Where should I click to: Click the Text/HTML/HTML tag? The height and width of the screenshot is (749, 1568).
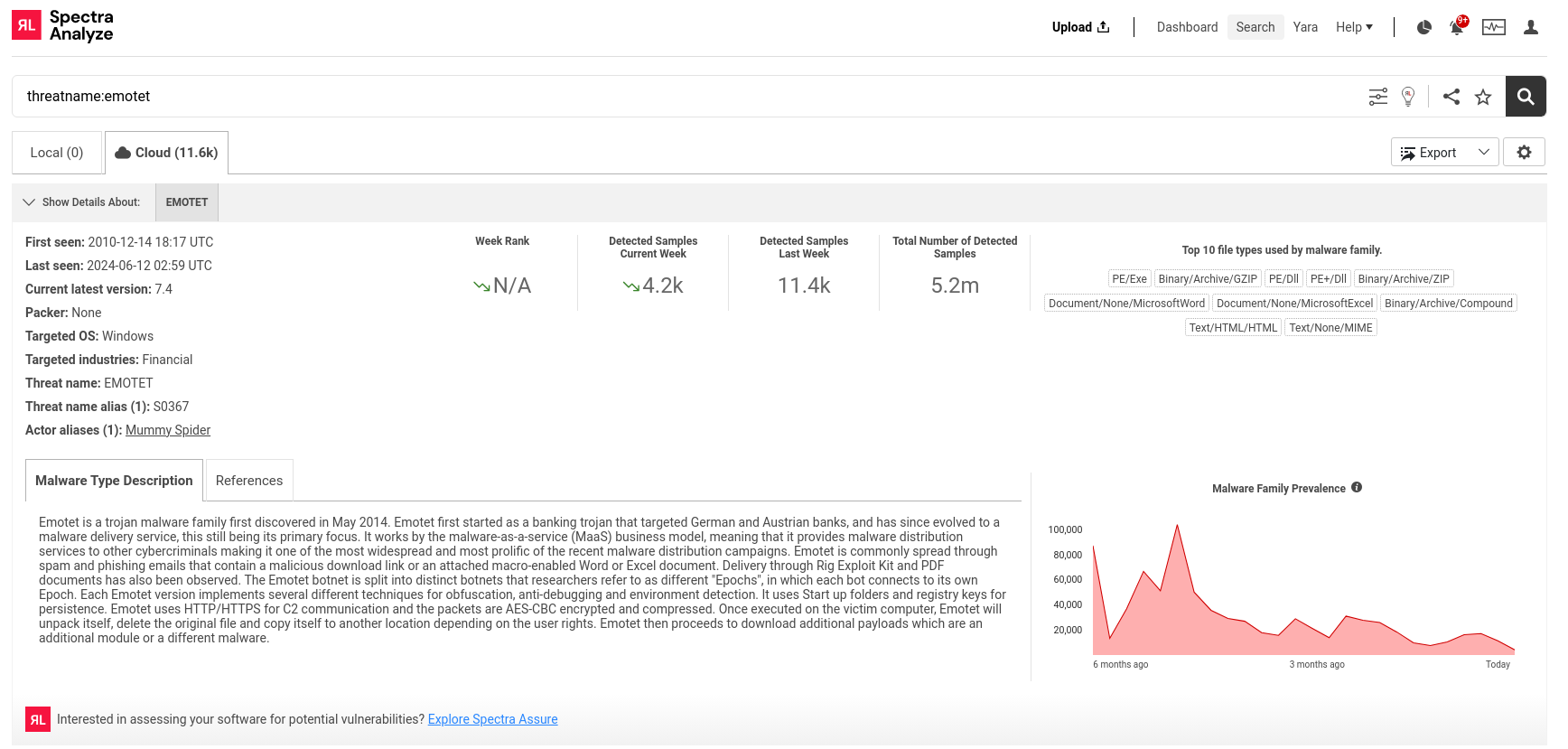(1233, 328)
